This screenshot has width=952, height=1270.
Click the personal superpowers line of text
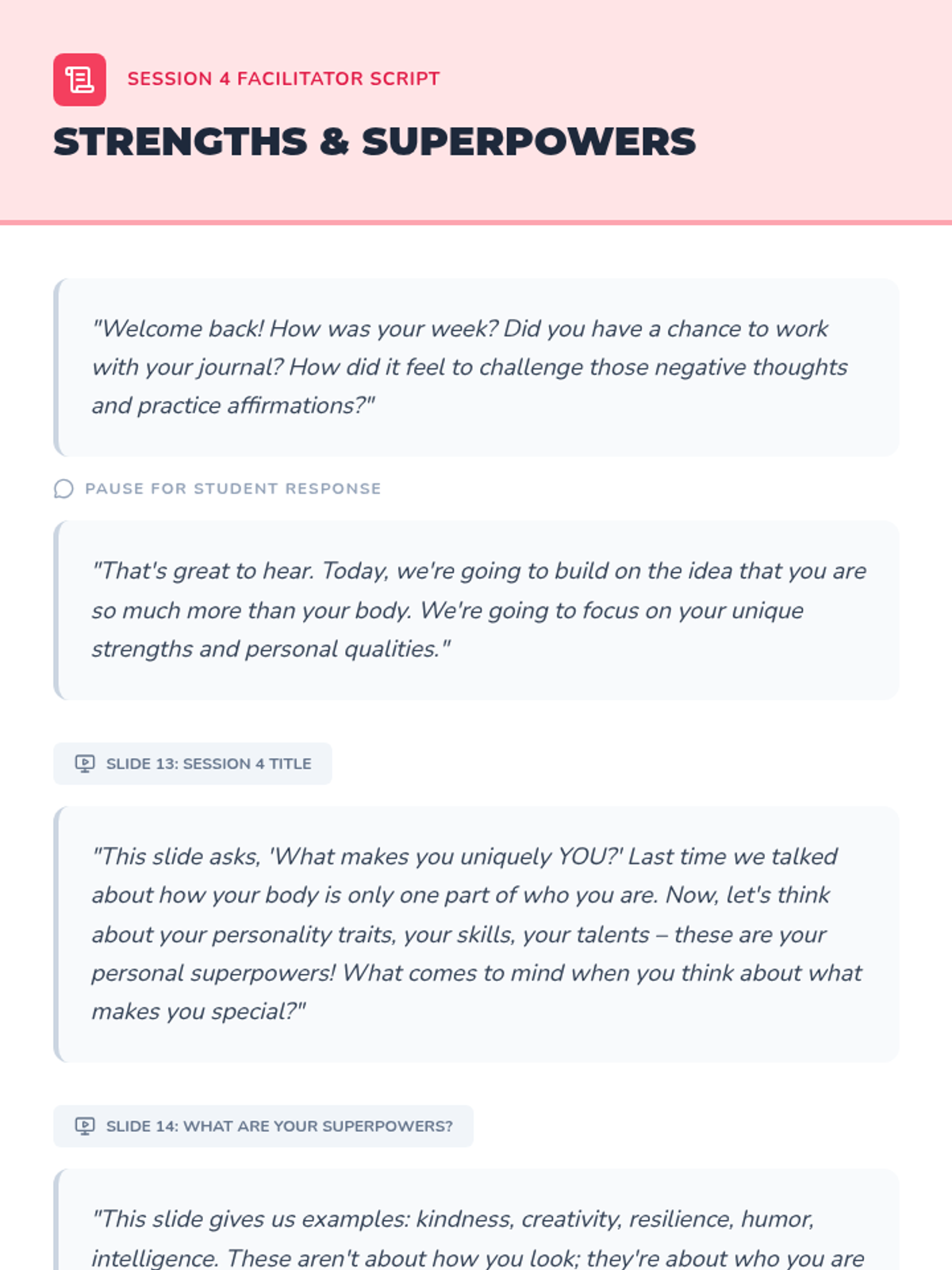[x=476, y=973]
